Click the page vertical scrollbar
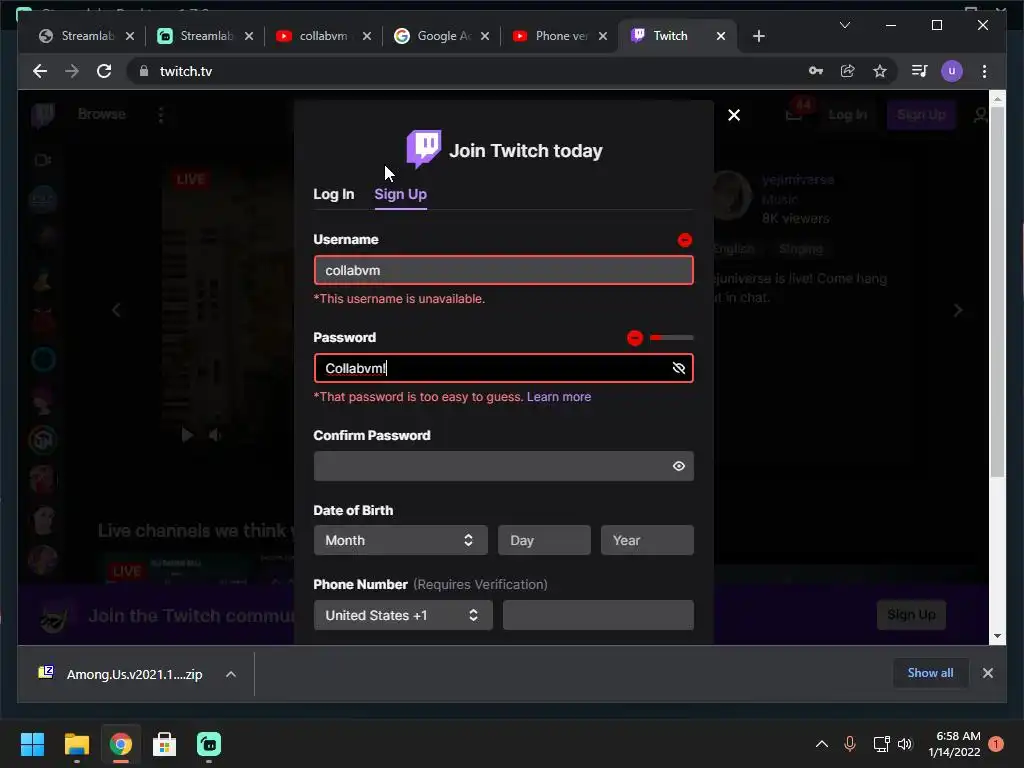This screenshot has width=1024, height=768. 997,293
